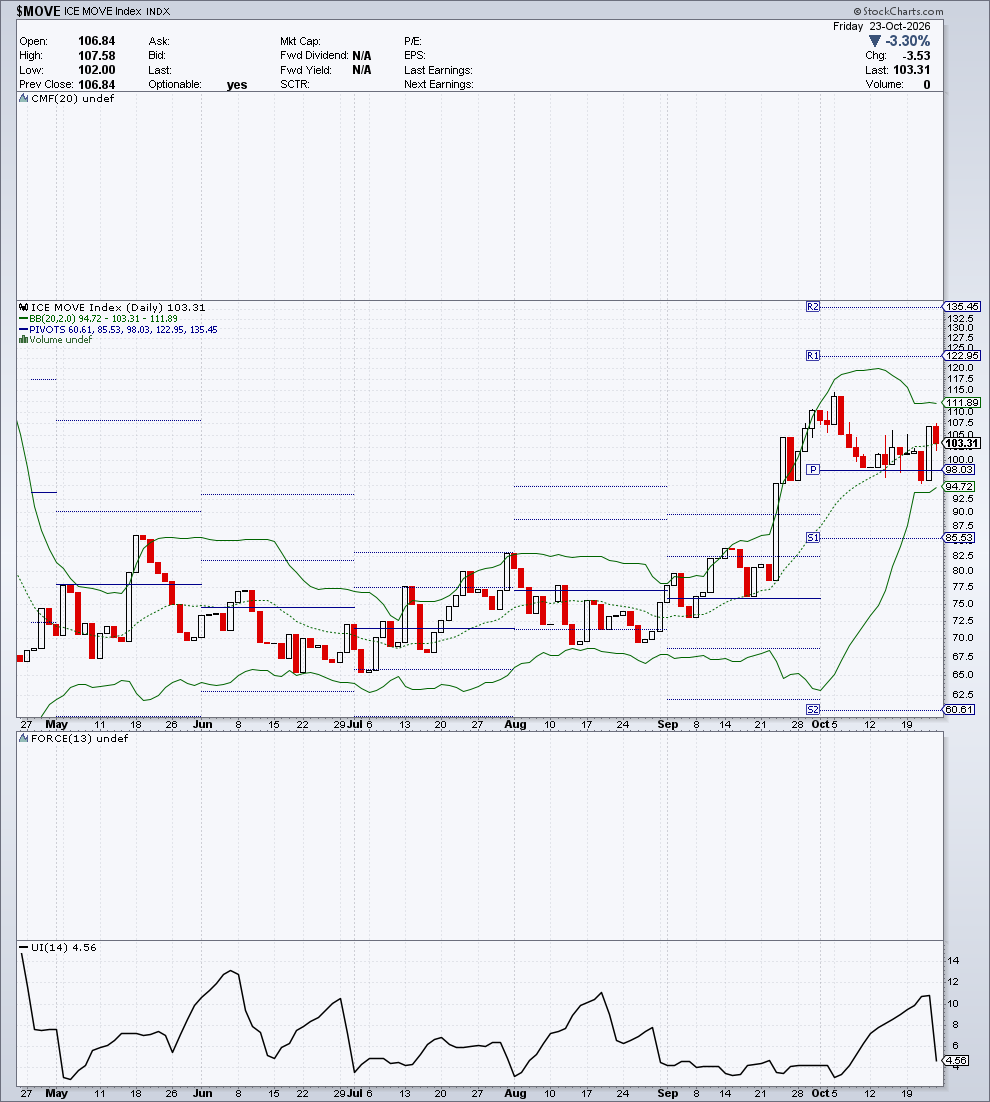
Task: Click the green BB legend line swatch
Action: click(23, 319)
